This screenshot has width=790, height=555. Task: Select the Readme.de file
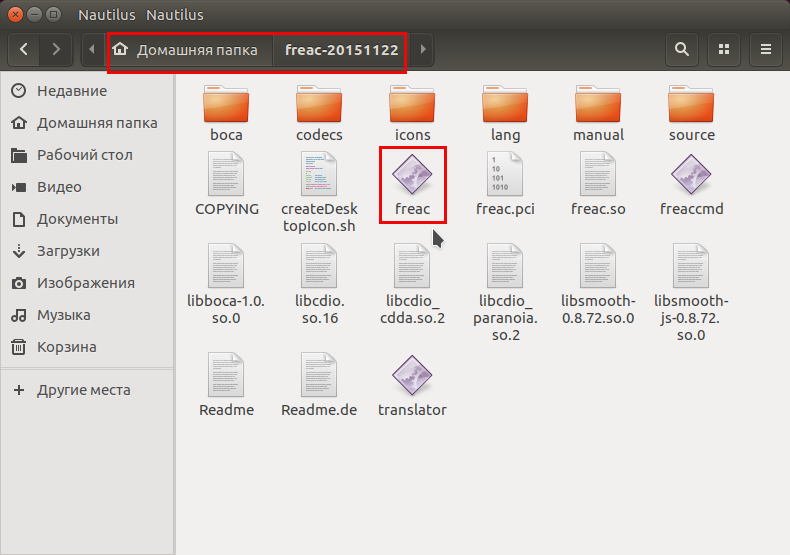[x=319, y=385]
